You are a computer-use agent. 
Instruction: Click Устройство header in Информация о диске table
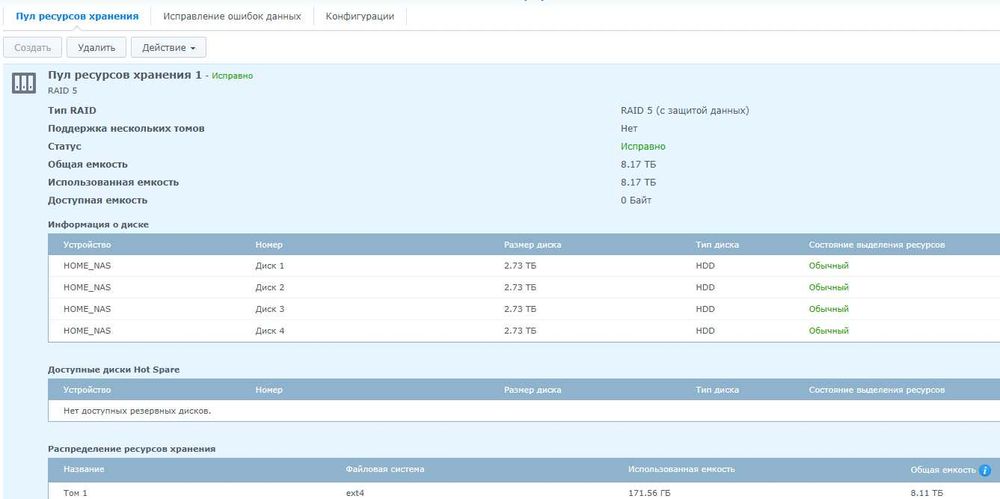point(87,244)
